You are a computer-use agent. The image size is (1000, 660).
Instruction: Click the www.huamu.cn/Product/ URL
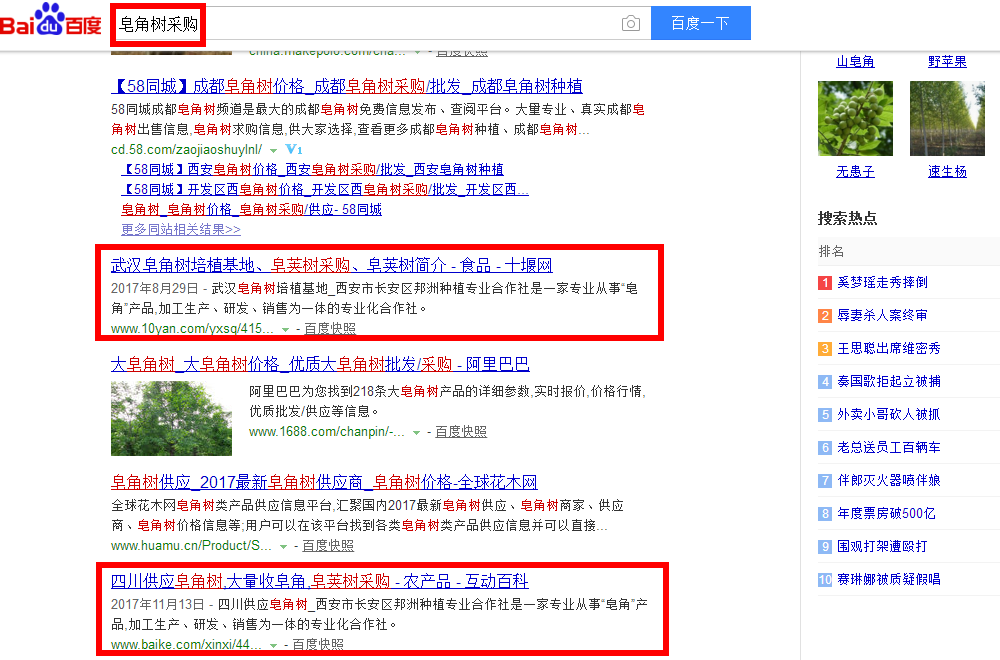point(191,546)
